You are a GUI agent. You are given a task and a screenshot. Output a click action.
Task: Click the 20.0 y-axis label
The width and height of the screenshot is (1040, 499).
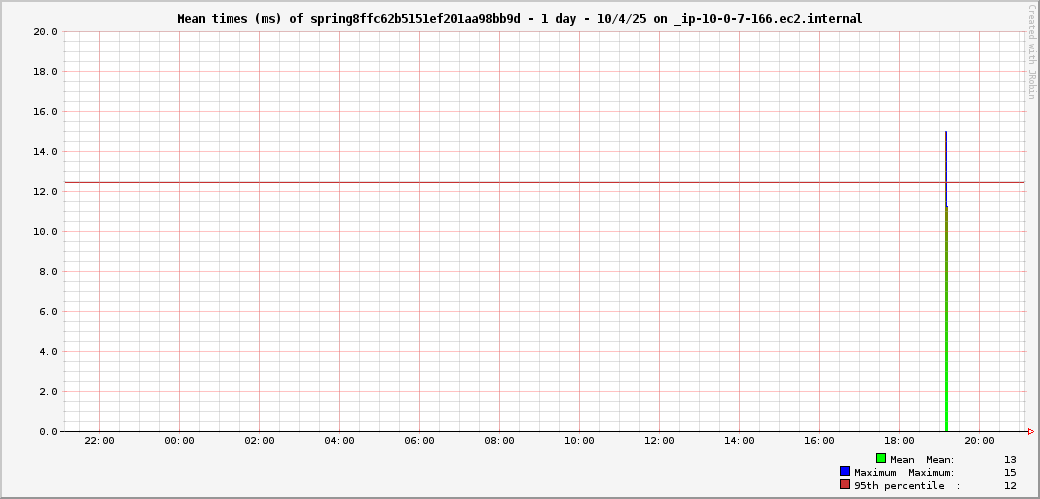44,32
